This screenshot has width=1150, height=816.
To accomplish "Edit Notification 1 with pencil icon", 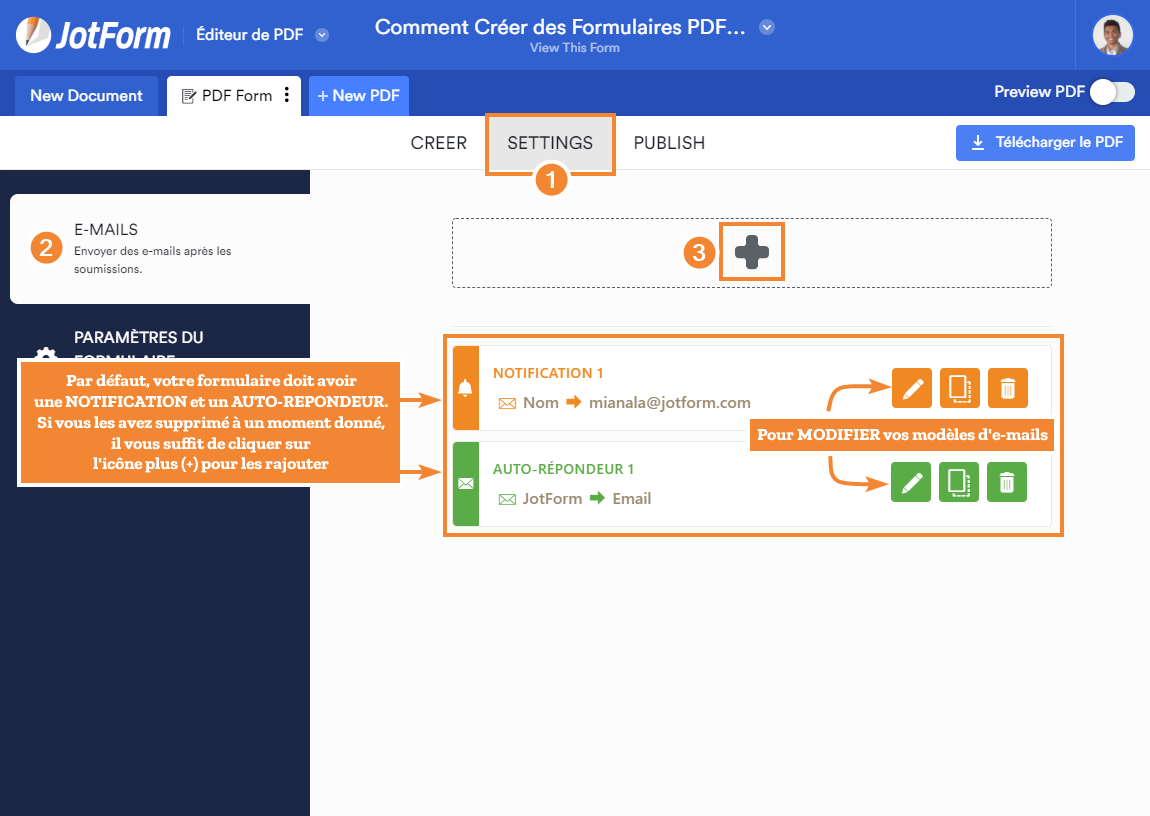I will tap(912, 388).
